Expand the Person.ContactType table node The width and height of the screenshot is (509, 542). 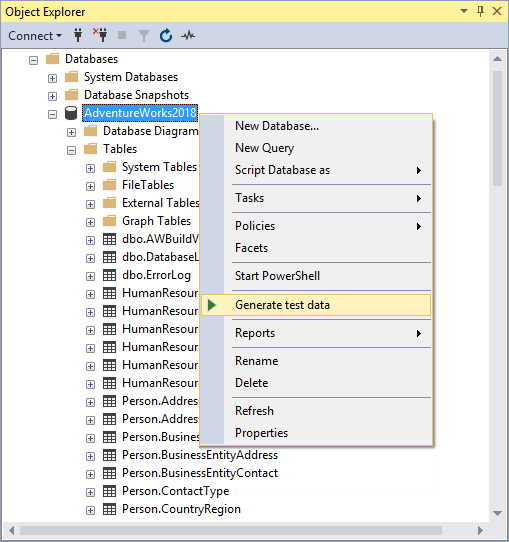click(x=91, y=492)
